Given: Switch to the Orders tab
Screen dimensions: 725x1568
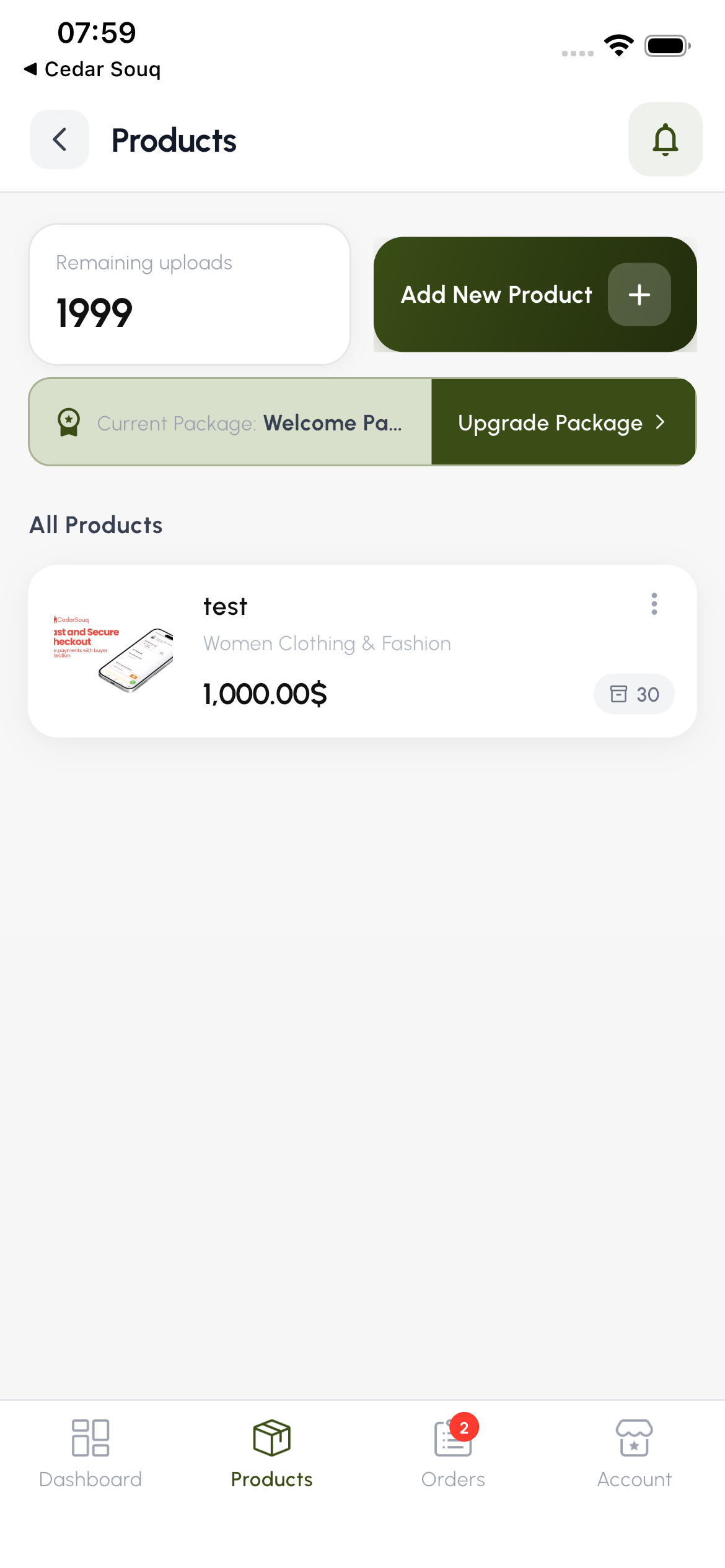Looking at the screenshot, I should (x=453, y=1453).
